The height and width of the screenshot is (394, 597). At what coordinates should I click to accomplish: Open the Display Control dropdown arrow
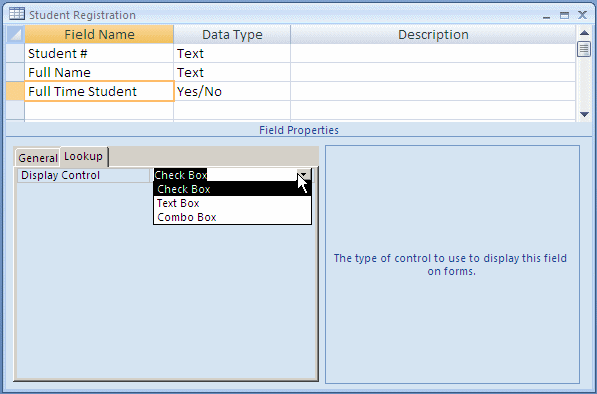[x=304, y=175]
